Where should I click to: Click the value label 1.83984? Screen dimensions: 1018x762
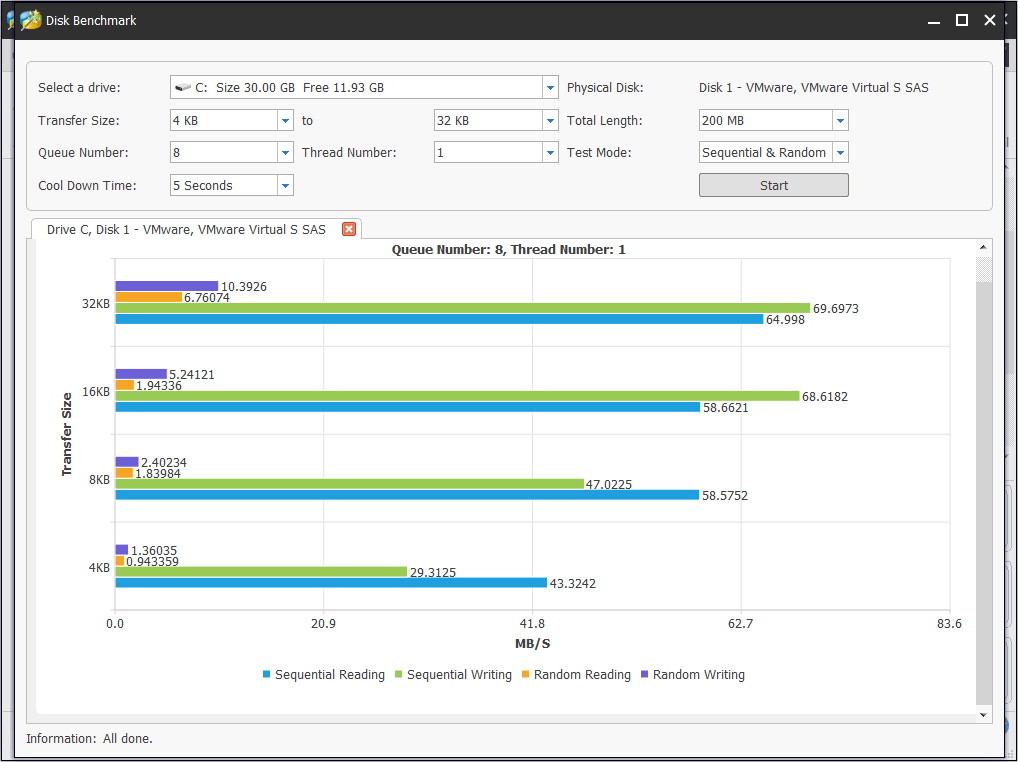point(158,473)
